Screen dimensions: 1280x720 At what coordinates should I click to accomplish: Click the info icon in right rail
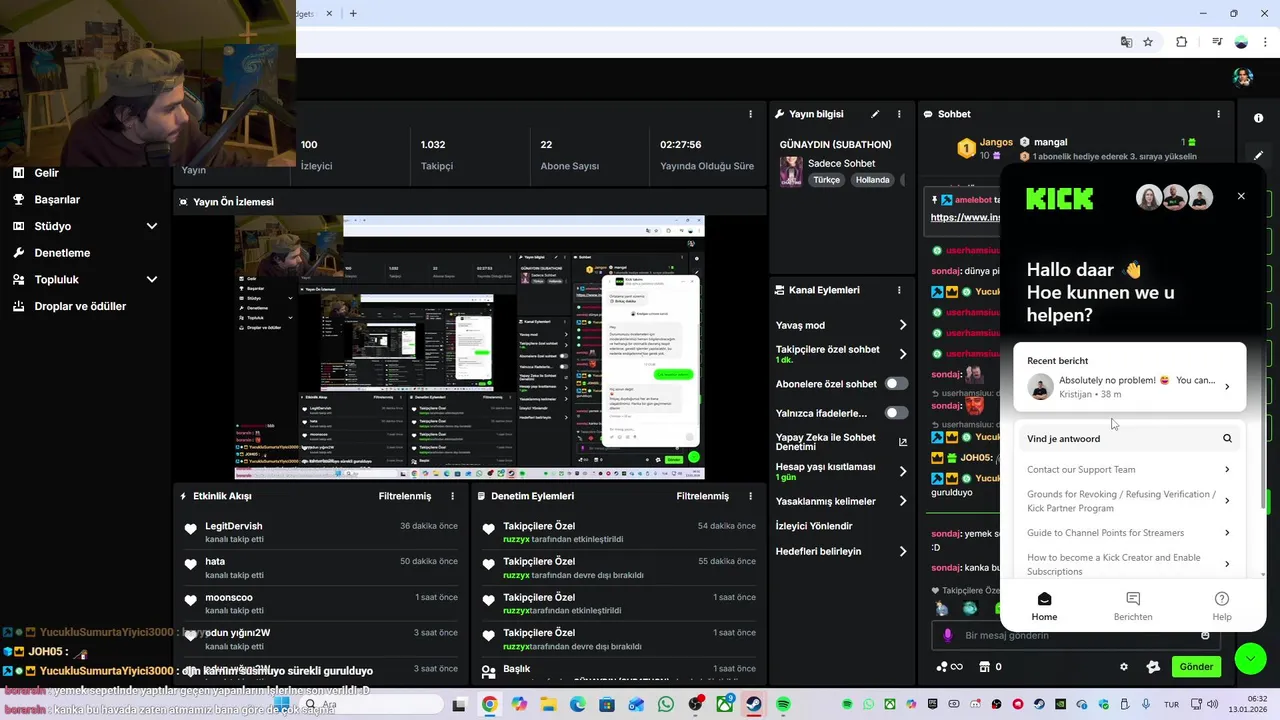tap(1258, 118)
